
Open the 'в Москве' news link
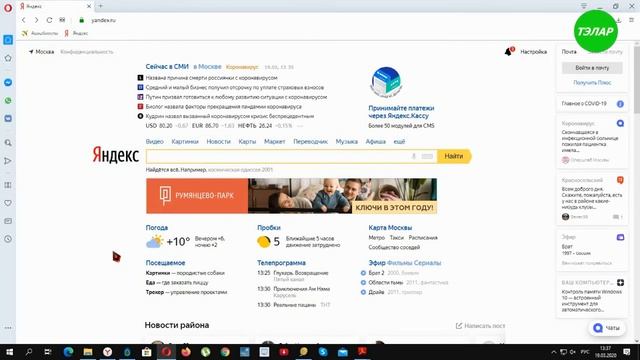coord(207,67)
